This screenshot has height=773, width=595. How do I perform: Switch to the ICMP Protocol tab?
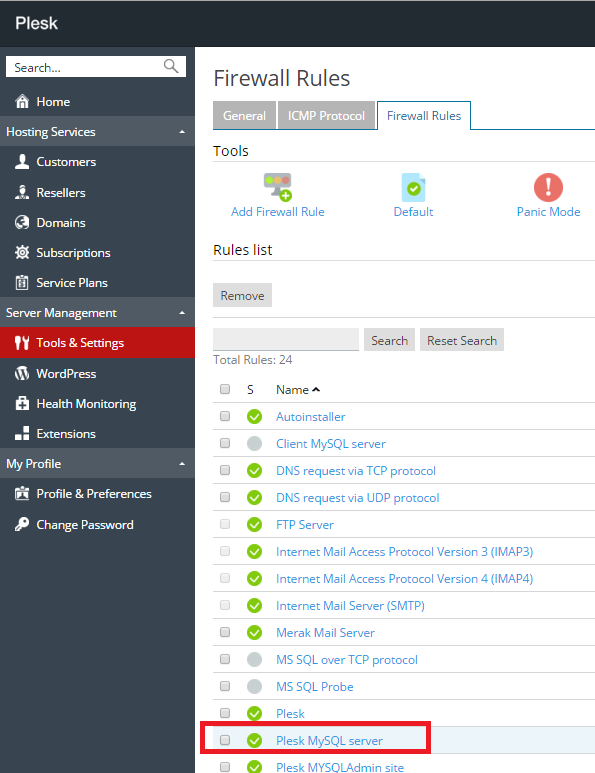point(326,115)
